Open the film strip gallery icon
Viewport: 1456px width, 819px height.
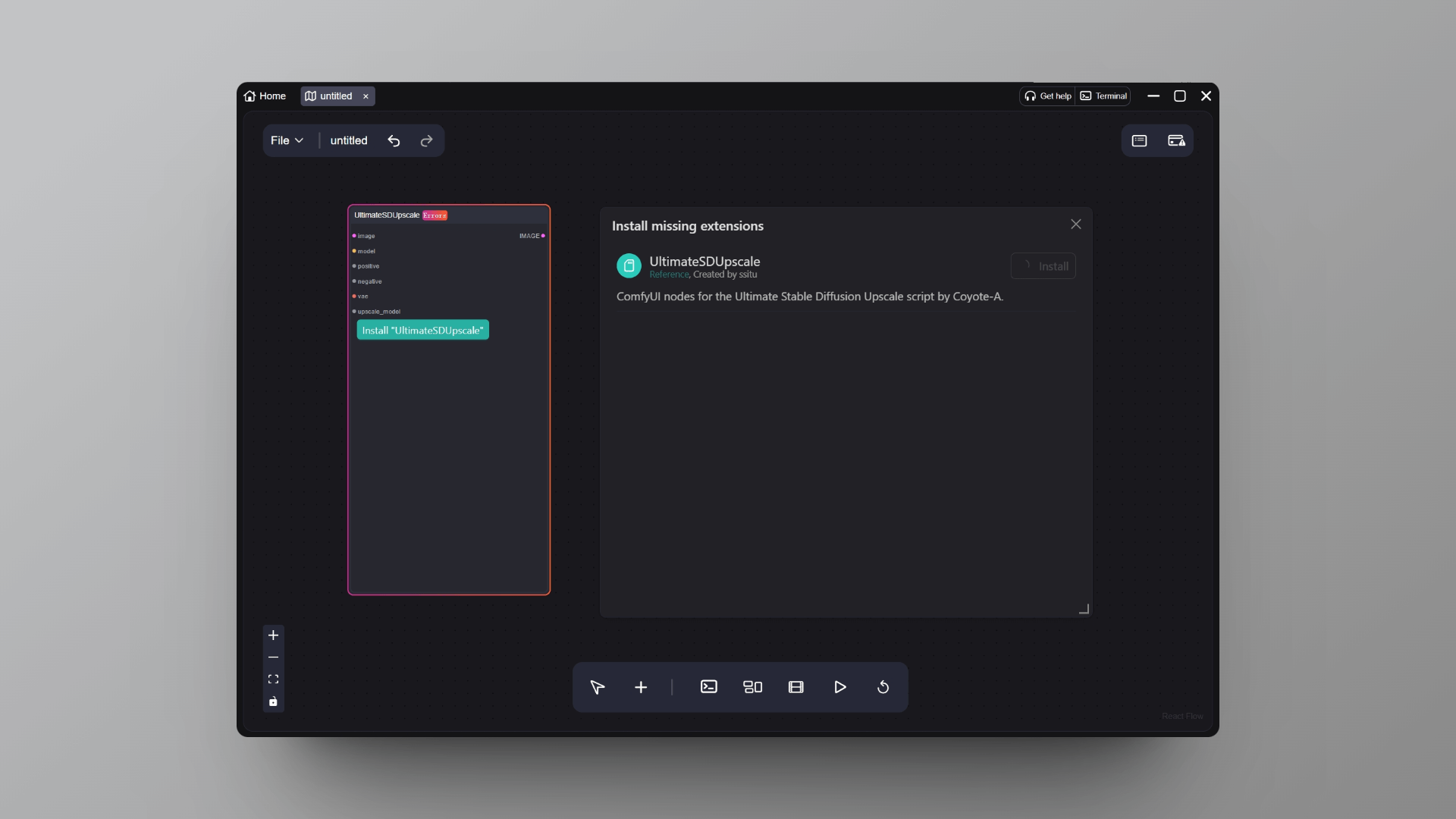(795, 687)
